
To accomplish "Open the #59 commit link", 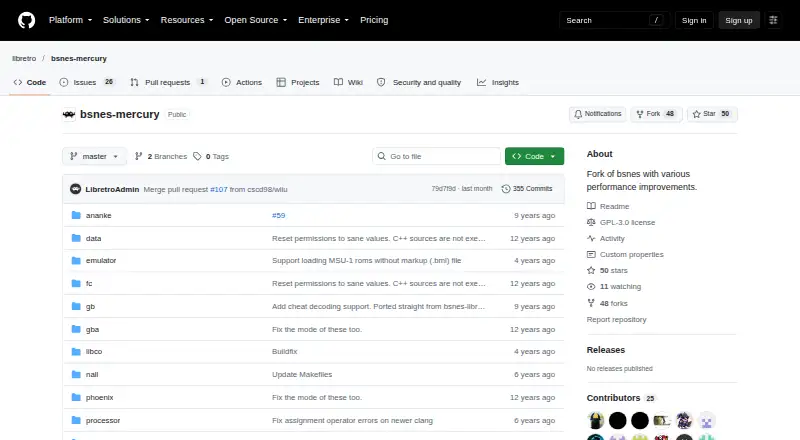I will (x=279, y=215).
